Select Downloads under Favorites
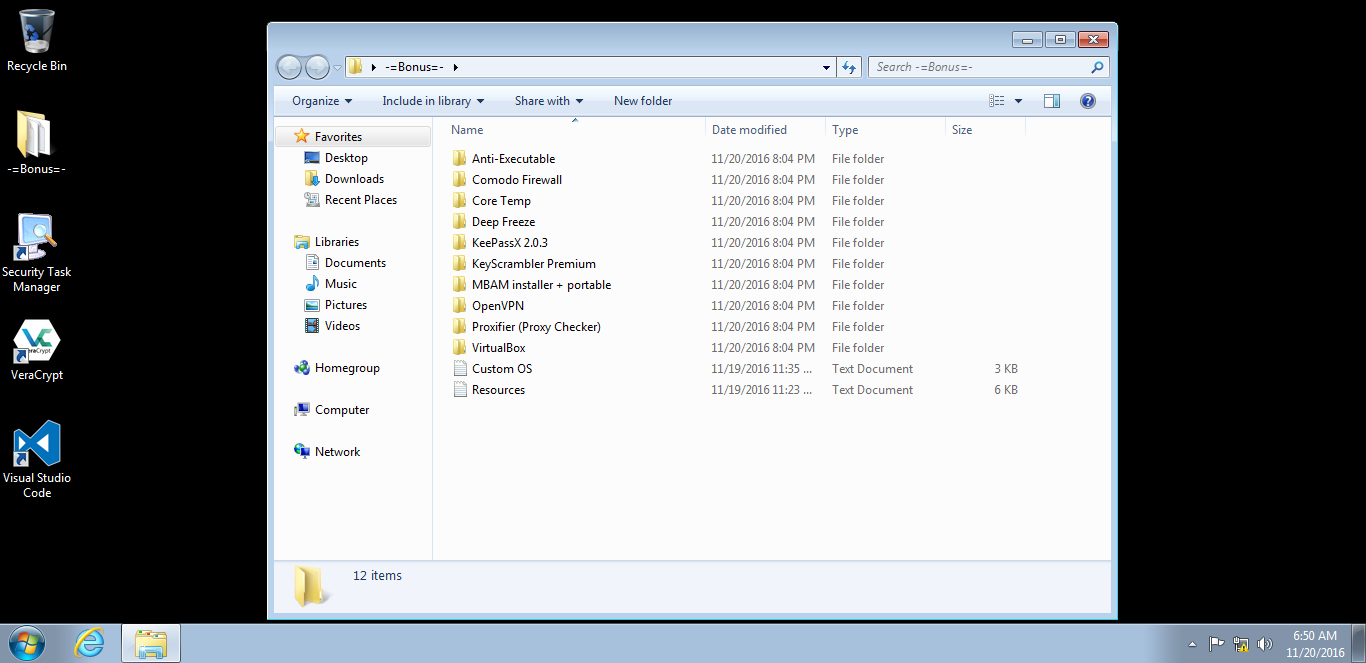The height and width of the screenshot is (663, 1366). click(344, 179)
